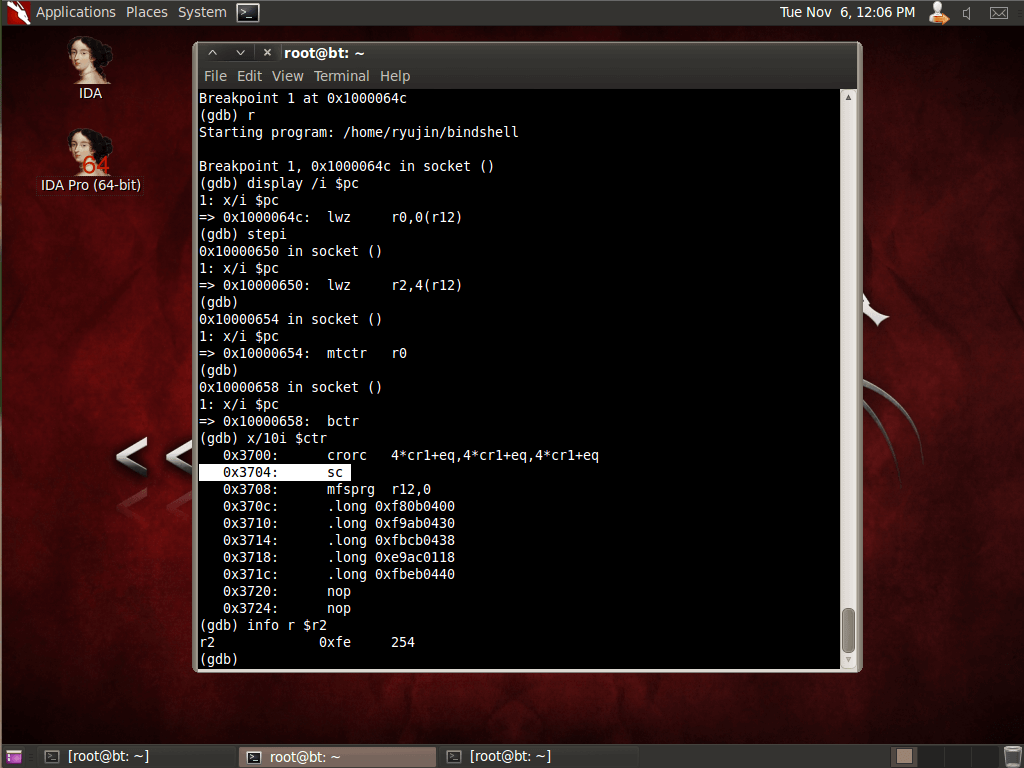Open the Places menu
The image size is (1024, 768).
147,12
